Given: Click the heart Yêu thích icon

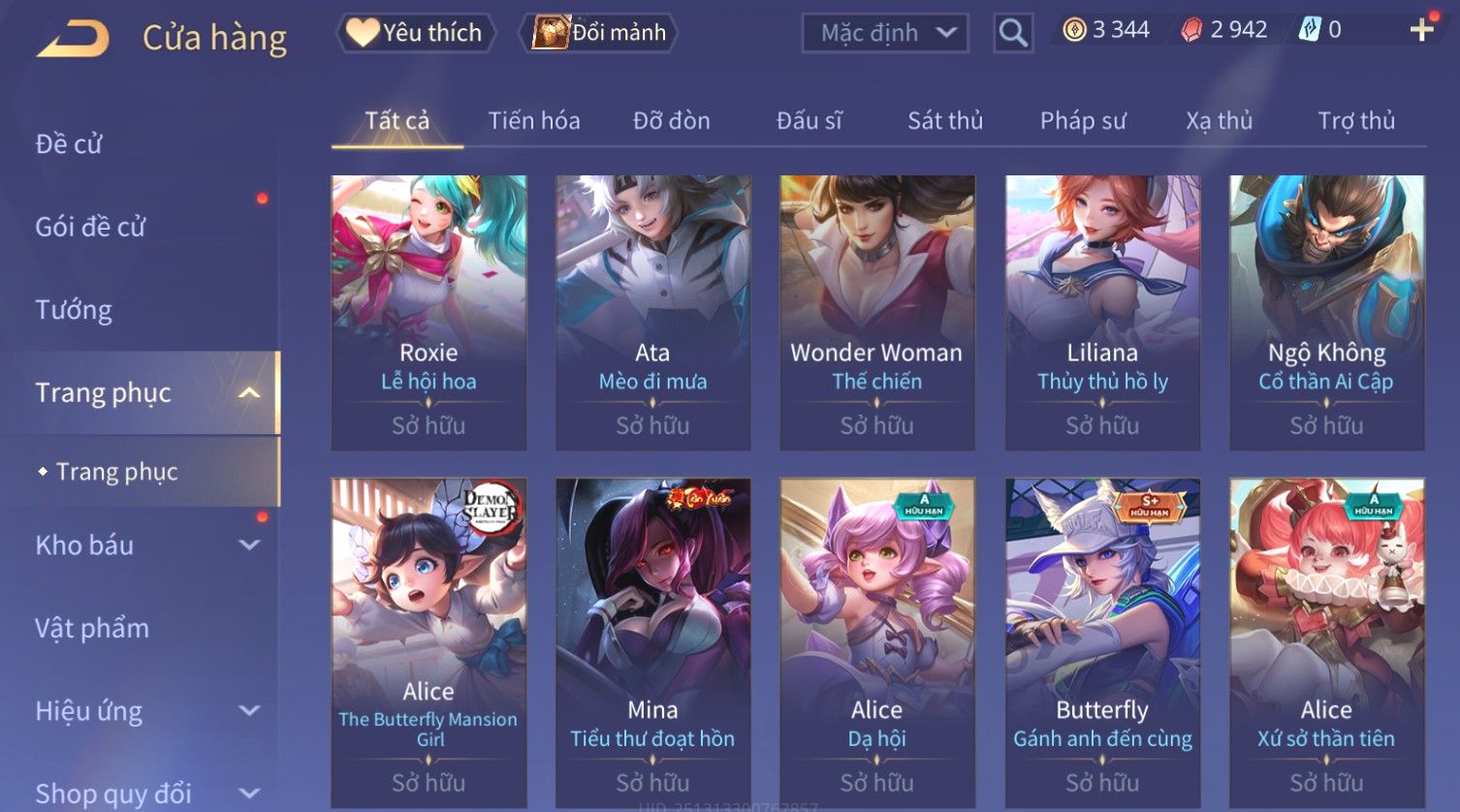Looking at the screenshot, I should click(363, 33).
